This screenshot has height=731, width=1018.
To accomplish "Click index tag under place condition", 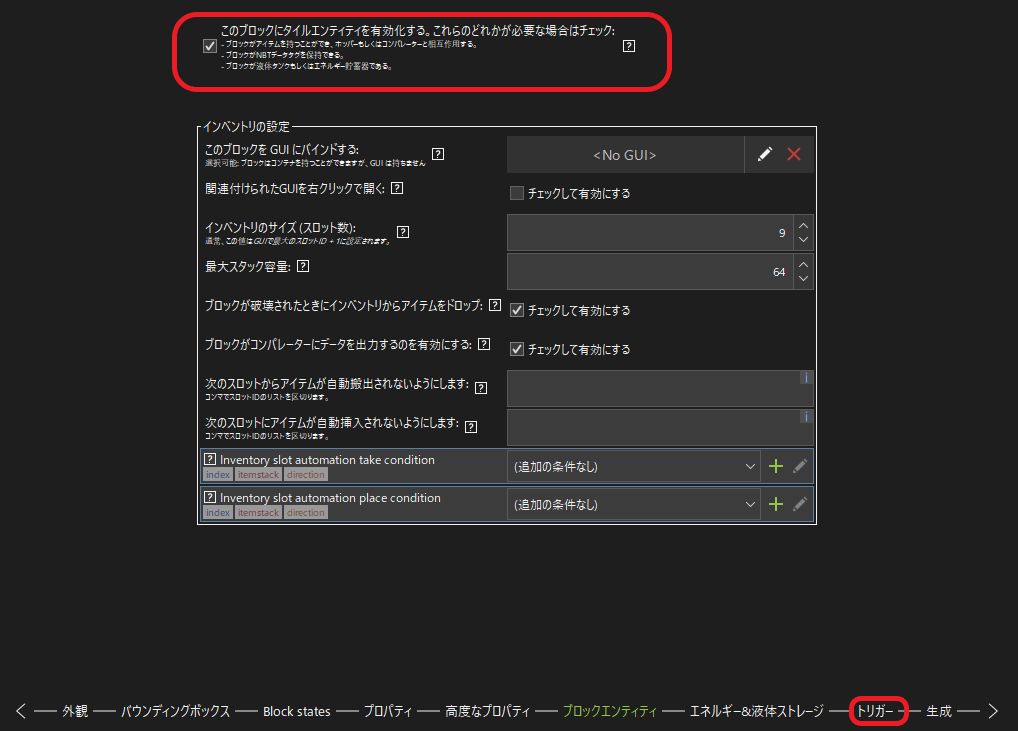I will pyautogui.click(x=218, y=513).
